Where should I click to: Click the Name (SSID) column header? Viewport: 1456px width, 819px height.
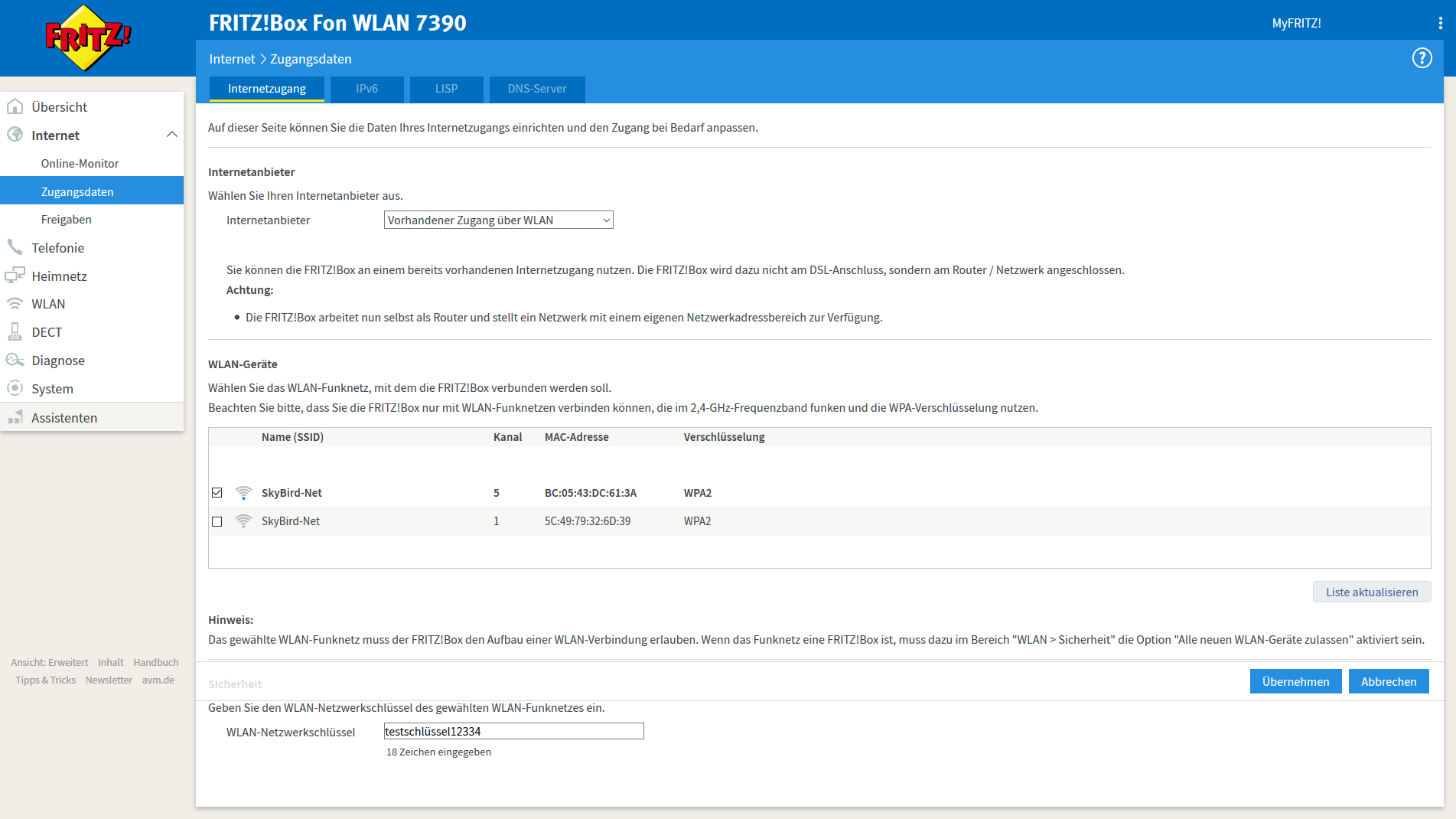[x=292, y=437]
